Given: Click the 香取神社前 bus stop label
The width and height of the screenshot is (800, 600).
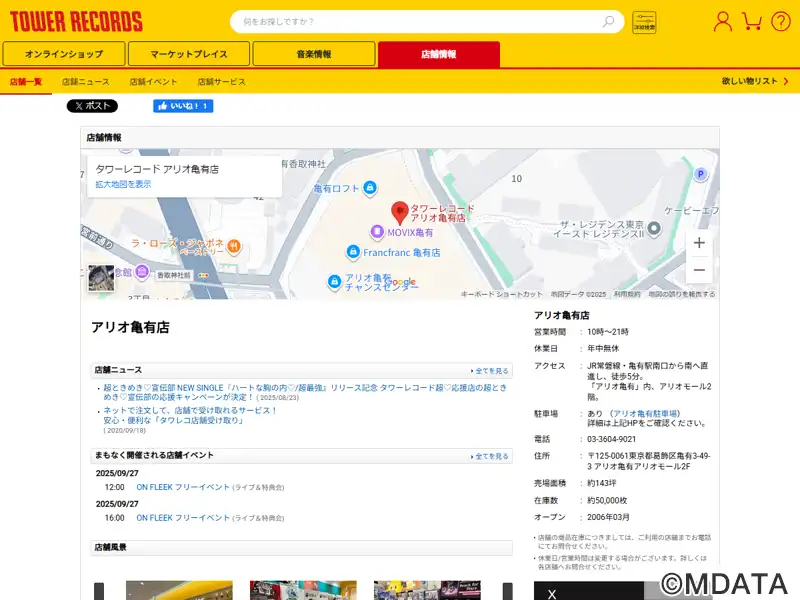Looking at the screenshot, I should (174, 275).
